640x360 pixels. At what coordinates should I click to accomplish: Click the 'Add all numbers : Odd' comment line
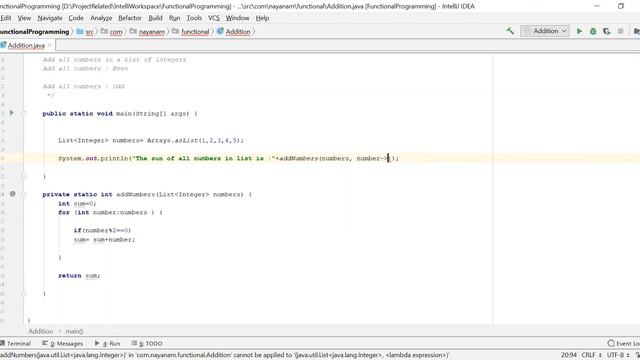(x=84, y=87)
